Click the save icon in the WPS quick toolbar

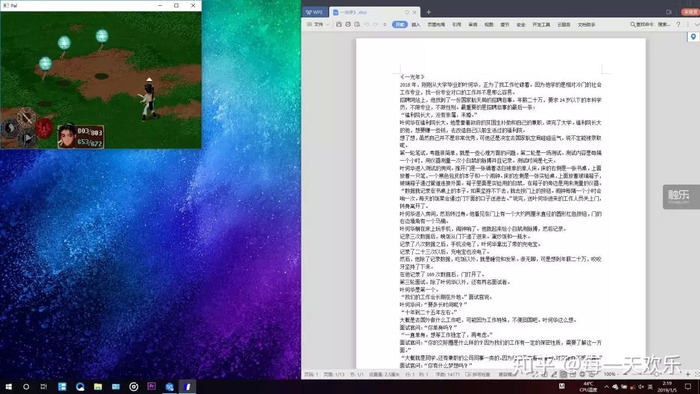coord(339,25)
